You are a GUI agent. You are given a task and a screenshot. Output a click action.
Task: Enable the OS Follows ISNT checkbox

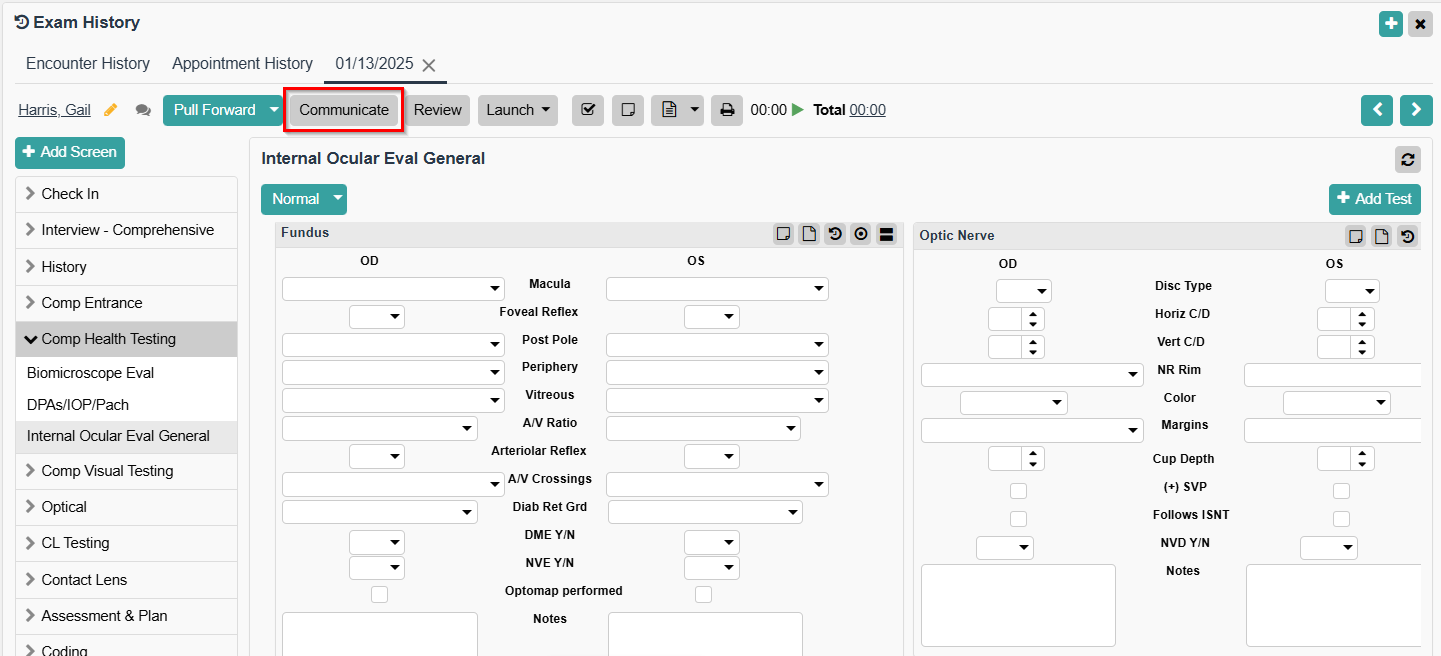pyautogui.click(x=1341, y=519)
